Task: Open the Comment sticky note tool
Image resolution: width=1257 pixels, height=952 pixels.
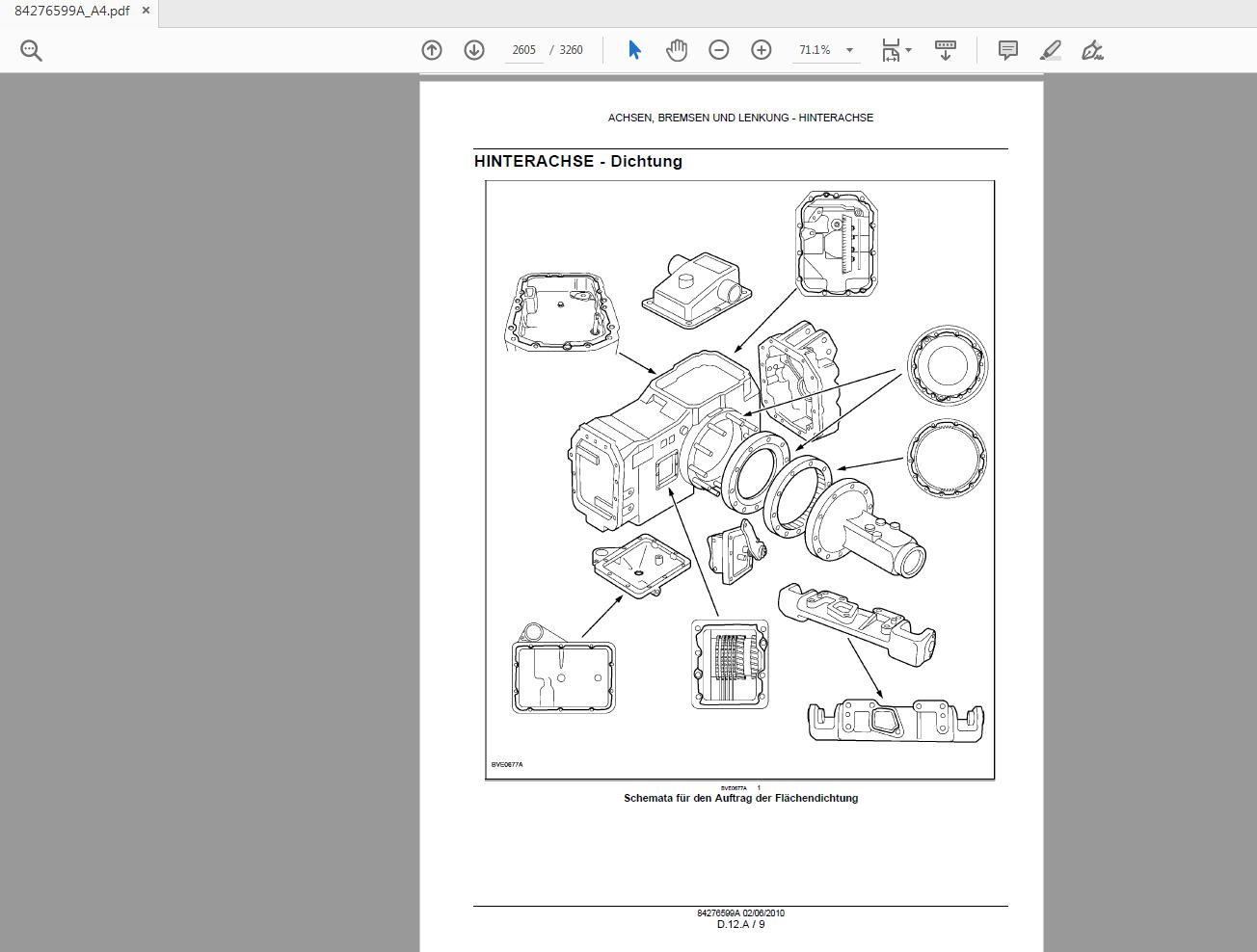Action: click(1007, 49)
